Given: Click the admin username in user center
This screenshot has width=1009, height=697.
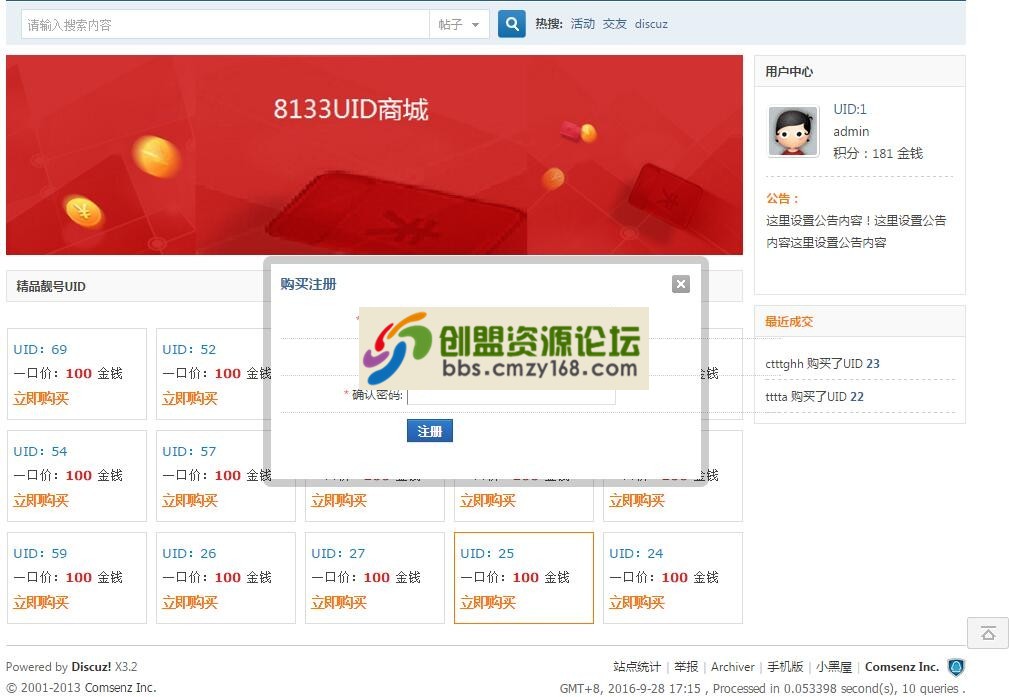Looking at the screenshot, I should (851, 131).
